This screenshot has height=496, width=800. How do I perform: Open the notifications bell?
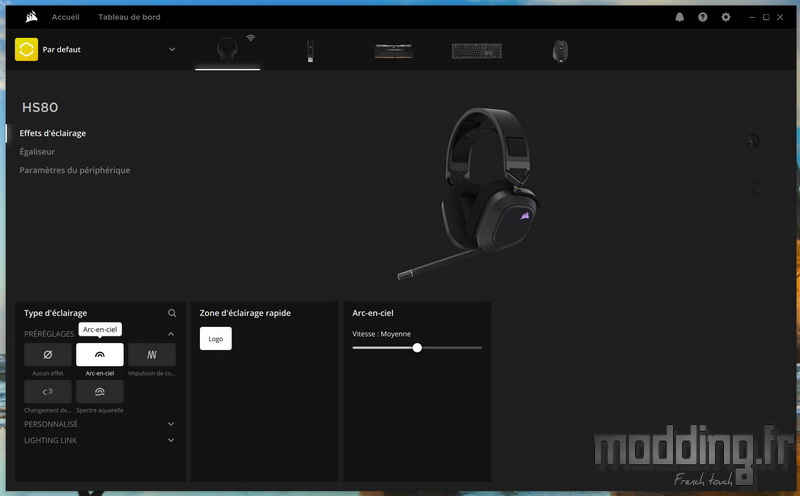point(680,17)
